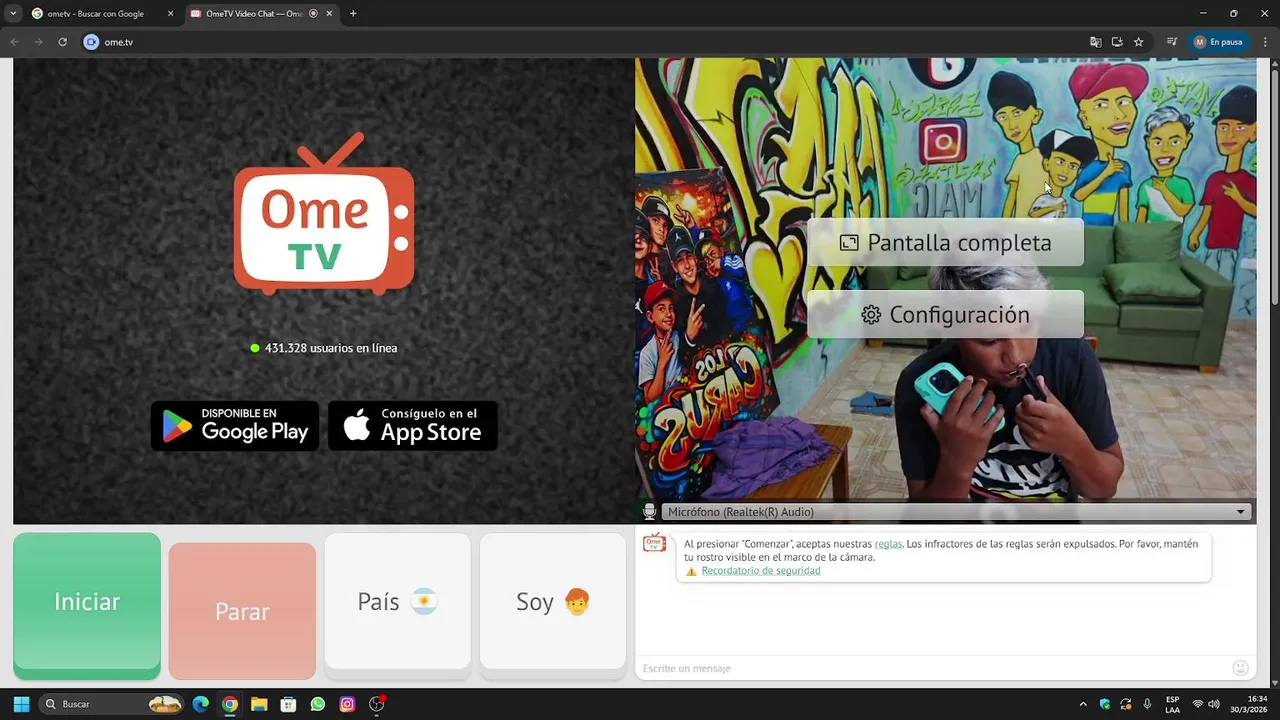The height and width of the screenshot is (720, 1280).
Task: Open Microsoft Edge from taskbar
Action: [x=200, y=704]
